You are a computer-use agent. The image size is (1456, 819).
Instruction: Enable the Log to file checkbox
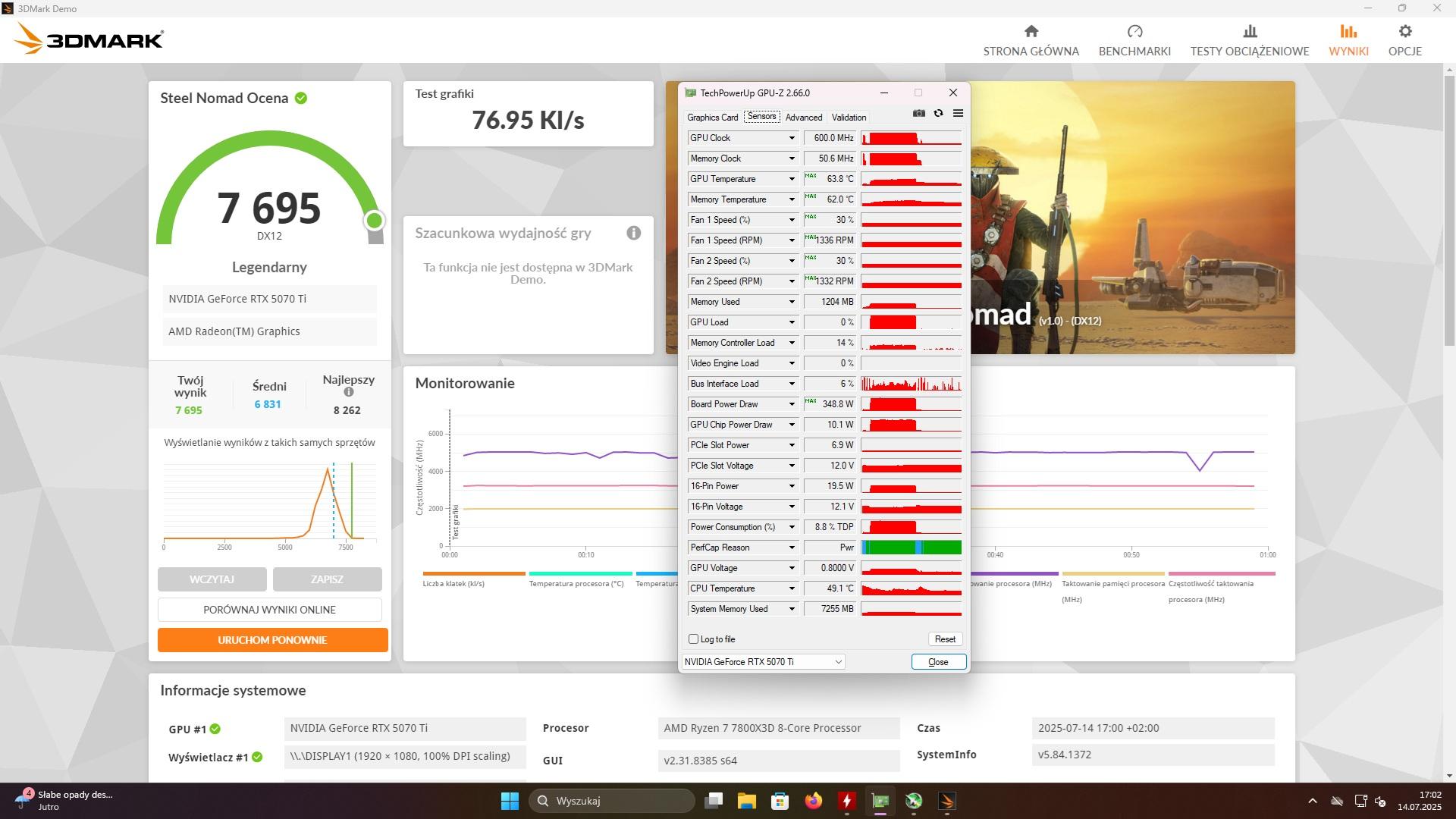pyautogui.click(x=693, y=639)
